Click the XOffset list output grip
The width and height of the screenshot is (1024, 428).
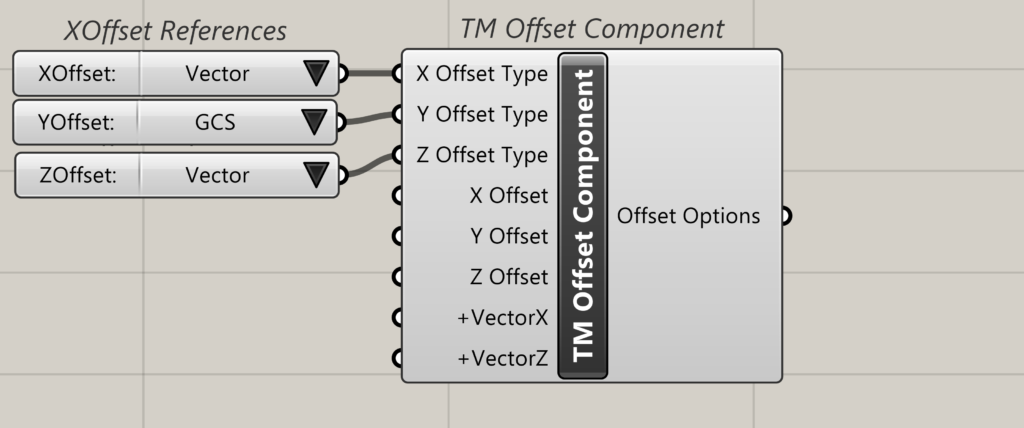(x=344, y=73)
